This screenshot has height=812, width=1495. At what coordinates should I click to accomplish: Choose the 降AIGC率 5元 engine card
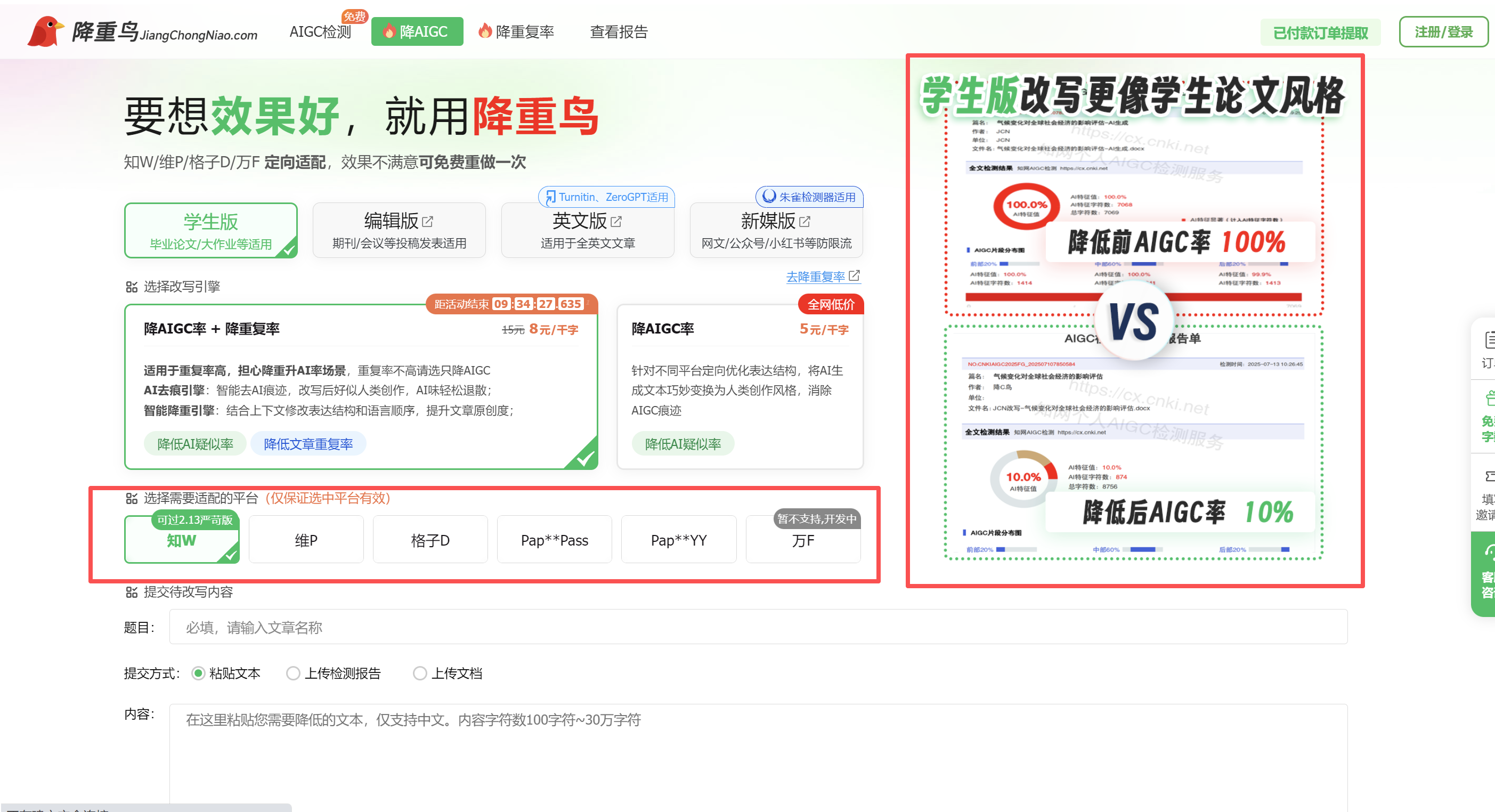[x=740, y=386]
